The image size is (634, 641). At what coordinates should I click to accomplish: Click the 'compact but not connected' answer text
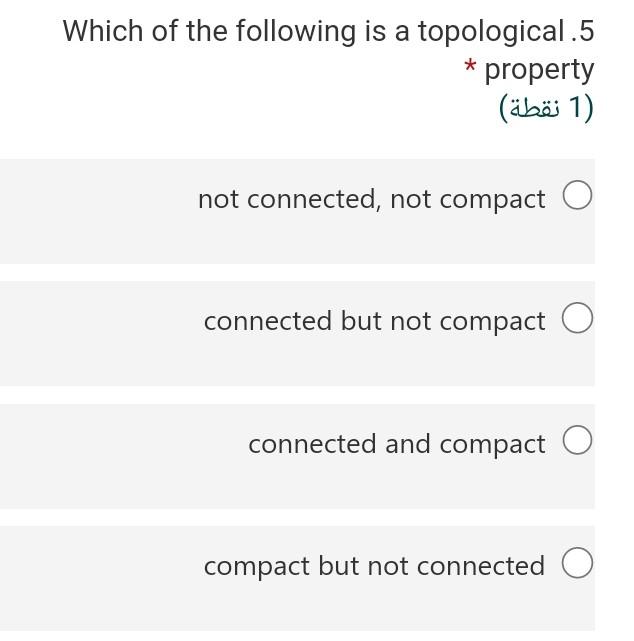click(374, 567)
